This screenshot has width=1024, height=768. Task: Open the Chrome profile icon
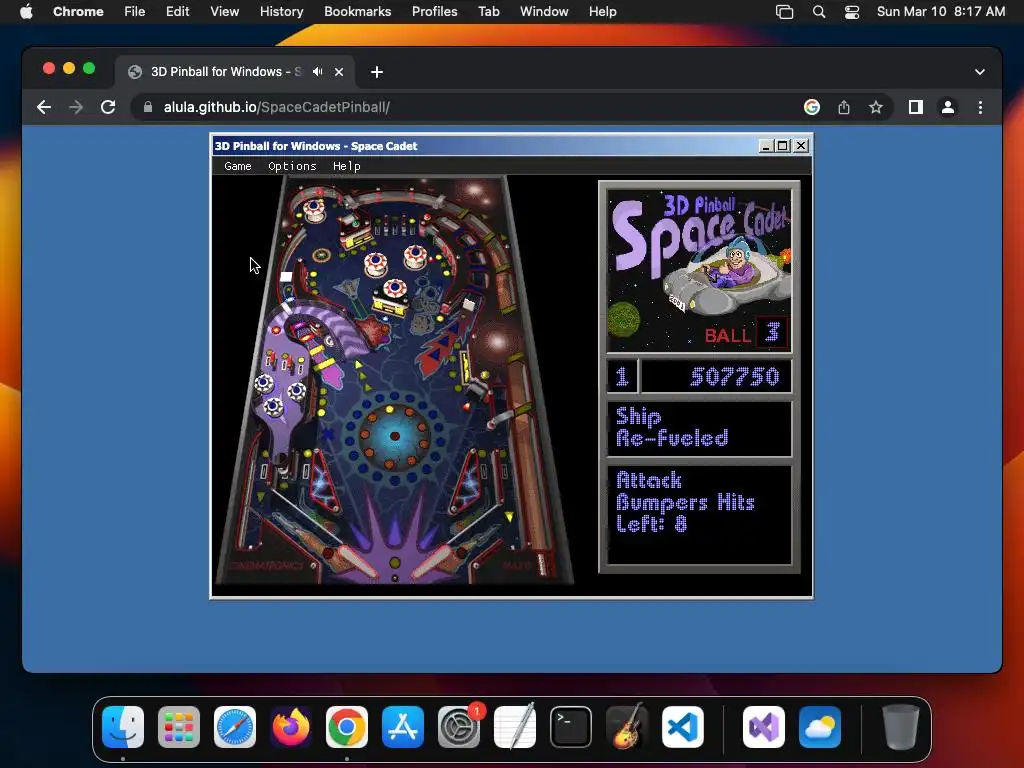pyautogui.click(x=948, y=107)
